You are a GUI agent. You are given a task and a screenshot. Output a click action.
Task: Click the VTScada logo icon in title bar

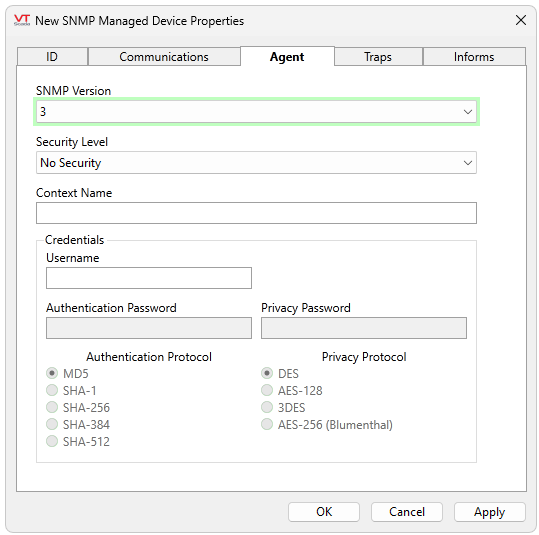click(22, 20)
